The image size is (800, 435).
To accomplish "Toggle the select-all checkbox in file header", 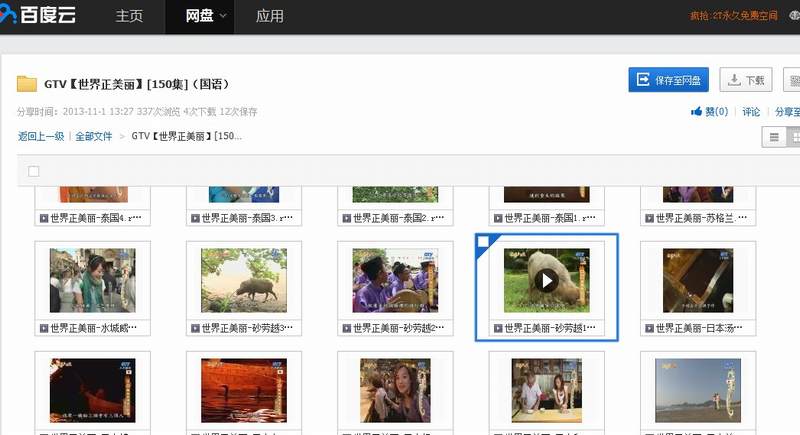I will (x=33, y=171).
